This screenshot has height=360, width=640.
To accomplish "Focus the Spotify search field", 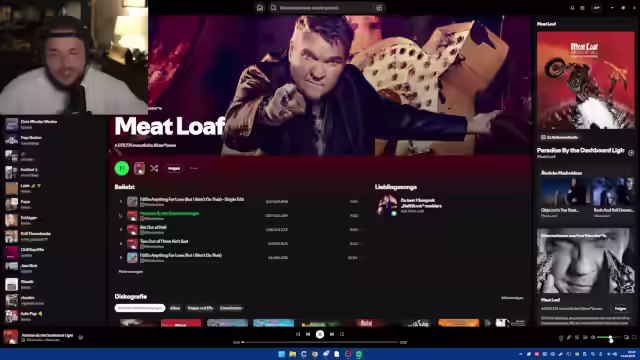I will [x=322, y=8].
